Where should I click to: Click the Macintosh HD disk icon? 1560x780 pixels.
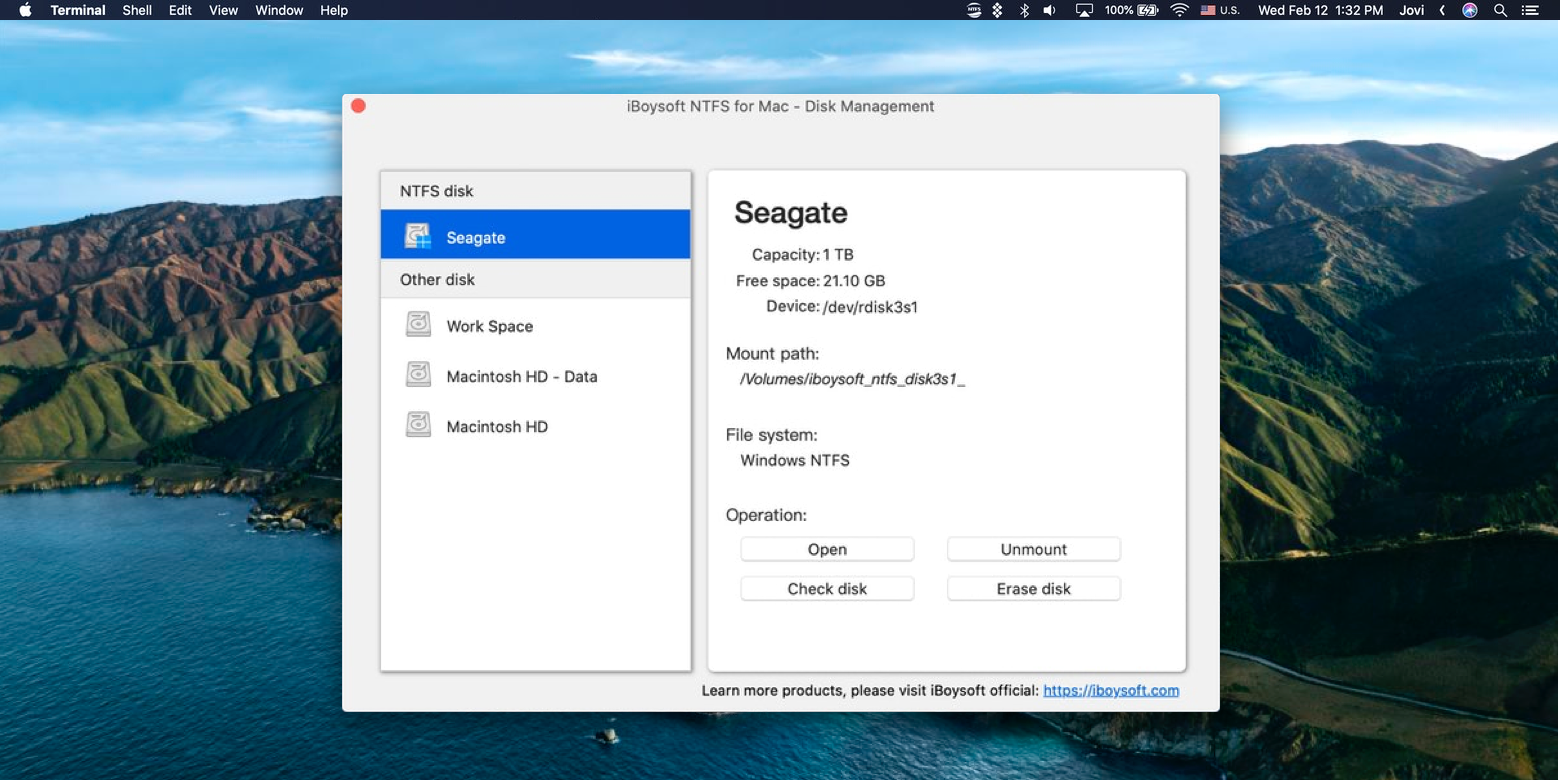pos(418,424)
